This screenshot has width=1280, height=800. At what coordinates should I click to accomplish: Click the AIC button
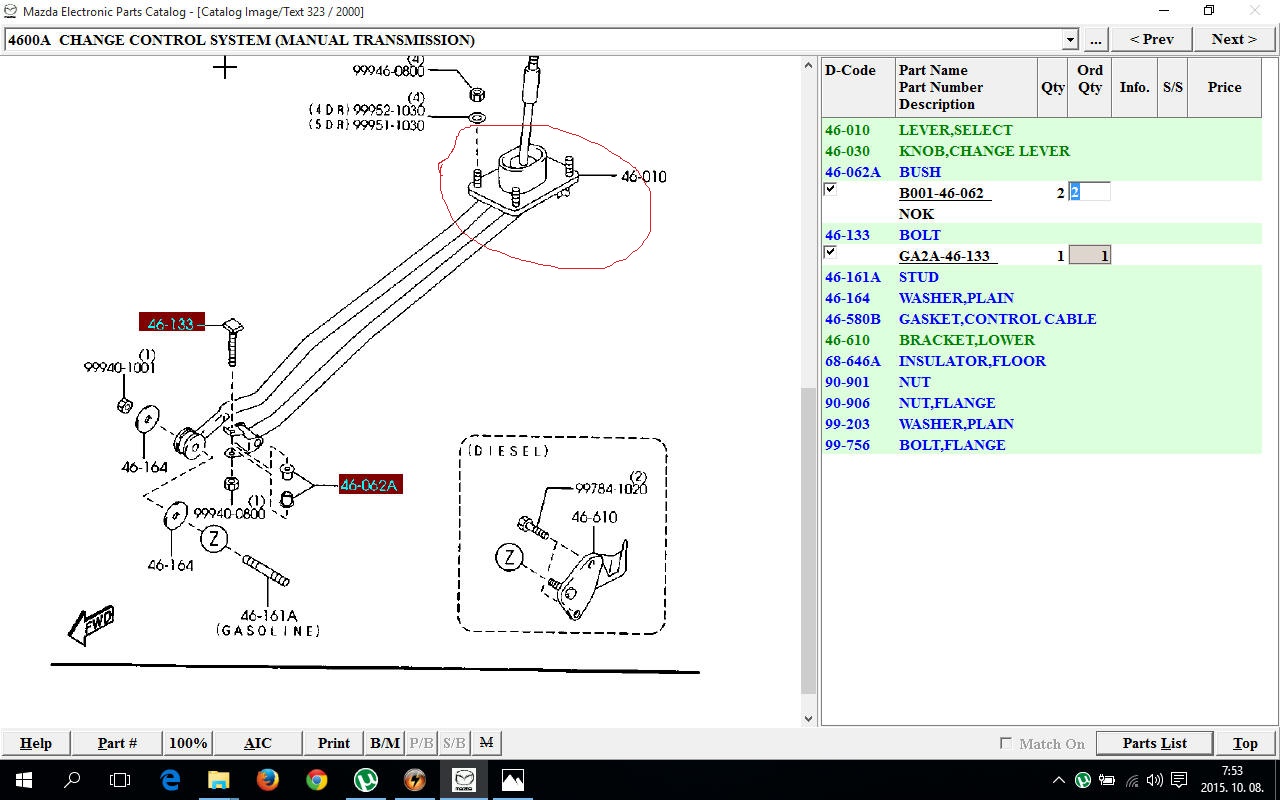[x=257, y=743]
